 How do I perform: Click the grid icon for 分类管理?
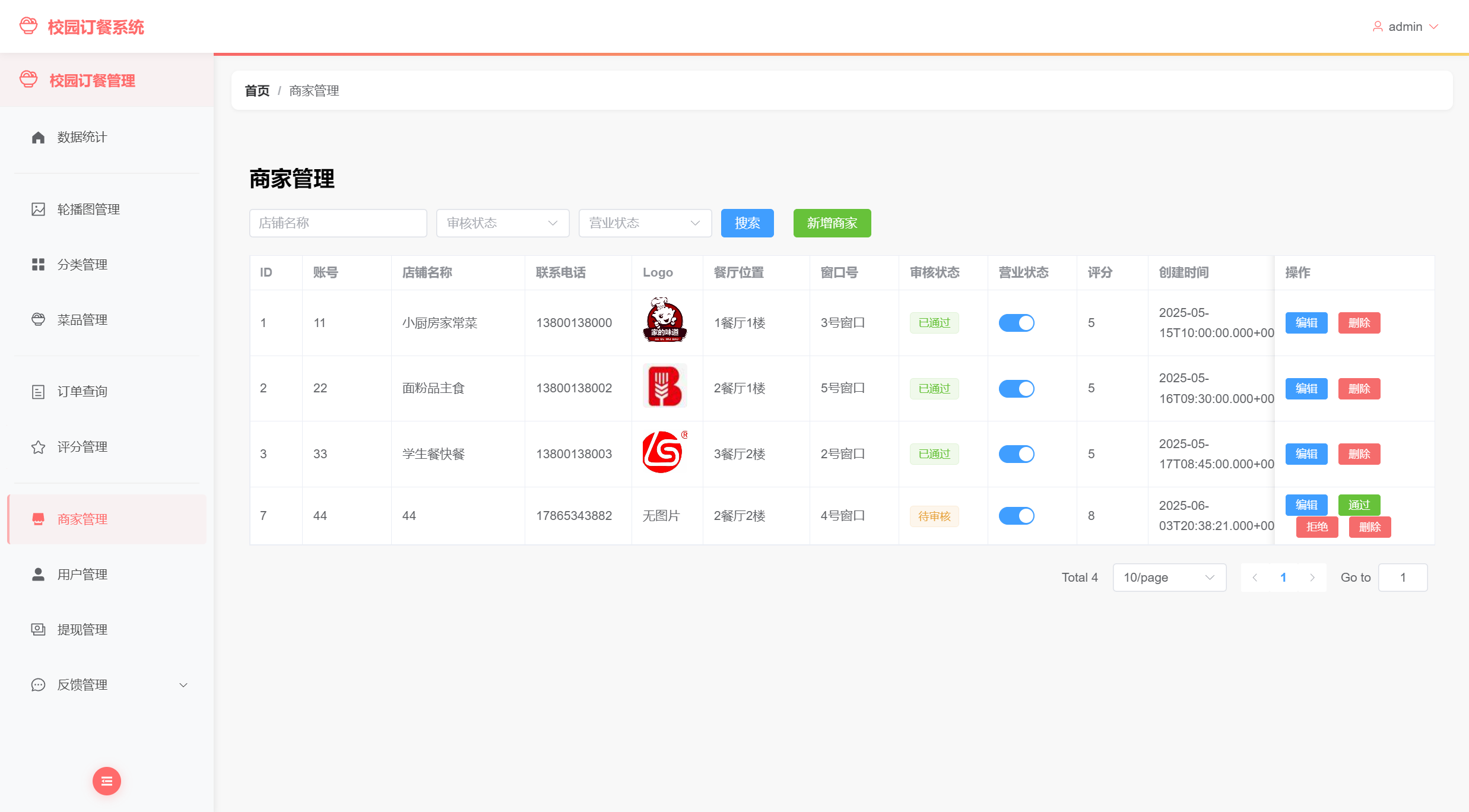[38, 265]
